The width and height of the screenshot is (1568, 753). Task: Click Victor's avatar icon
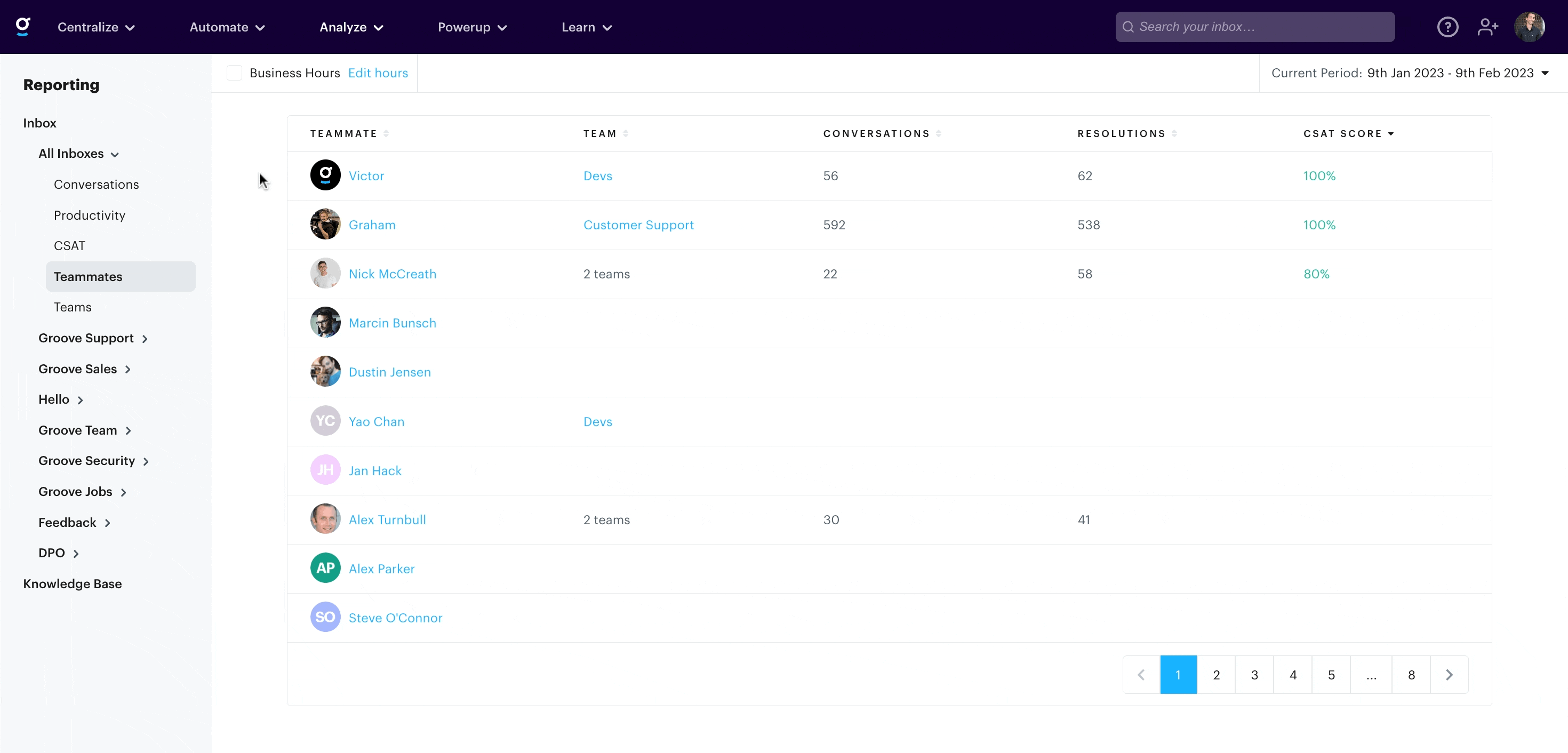click(x=325, y=175)
